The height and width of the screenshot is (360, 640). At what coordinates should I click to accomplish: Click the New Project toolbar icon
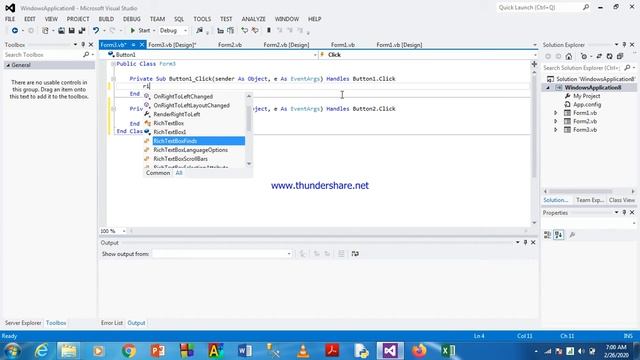tap(45, 31)
